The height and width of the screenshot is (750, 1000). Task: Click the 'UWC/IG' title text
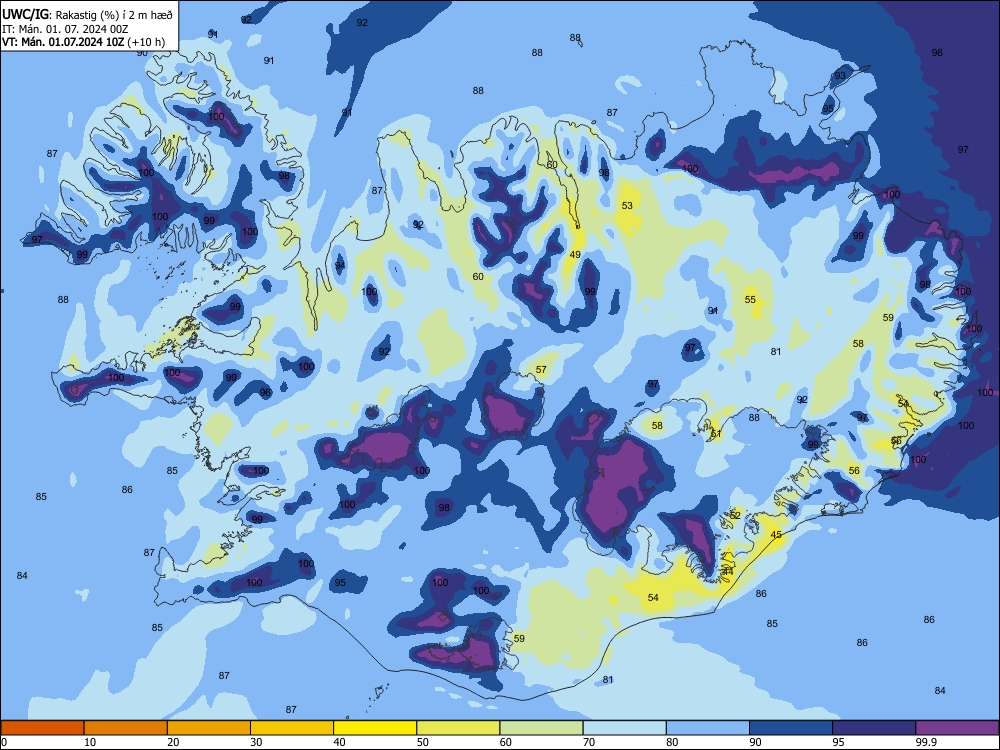(x=25, y=15)
